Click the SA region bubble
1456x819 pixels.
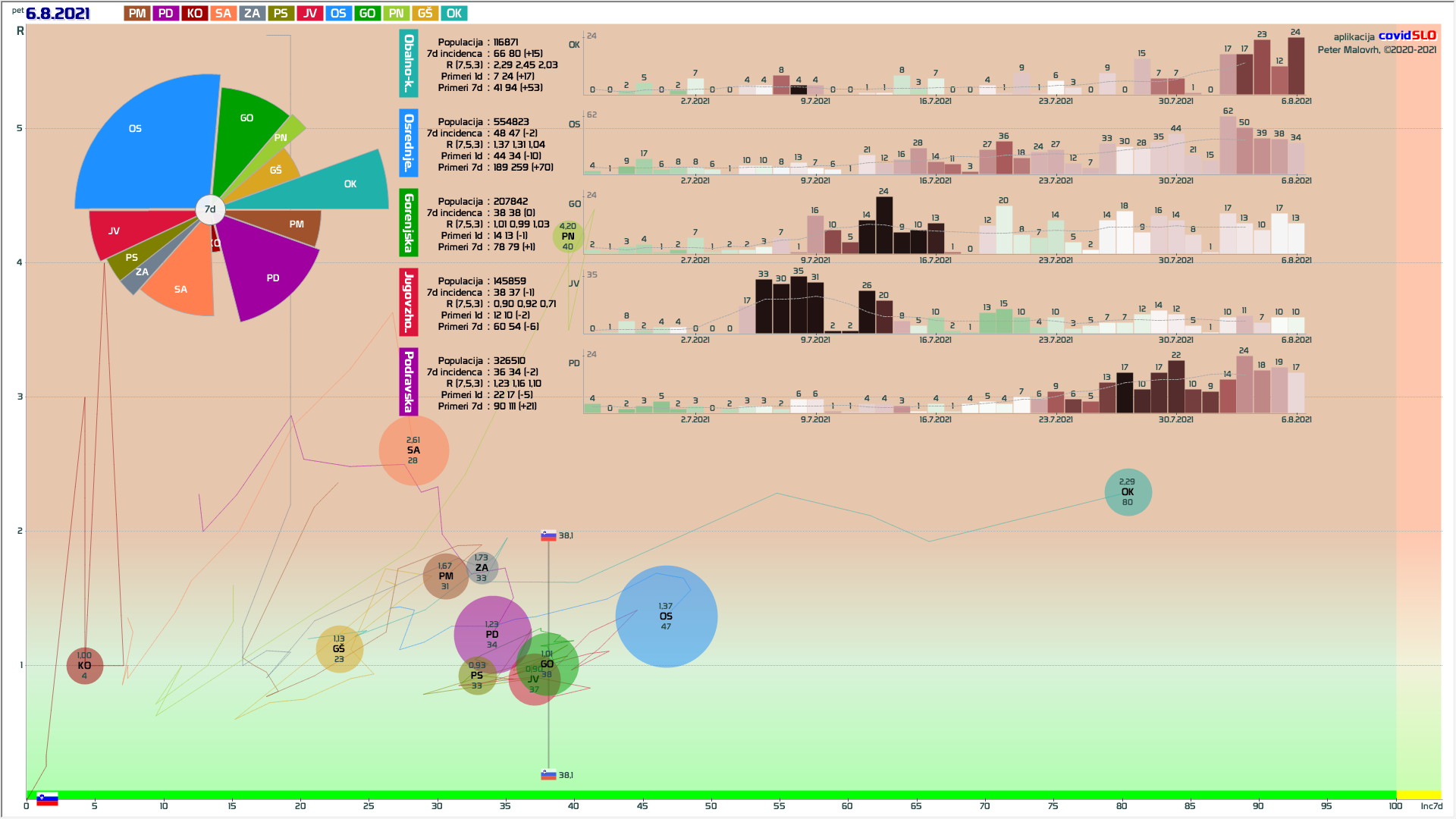(413, 450)
